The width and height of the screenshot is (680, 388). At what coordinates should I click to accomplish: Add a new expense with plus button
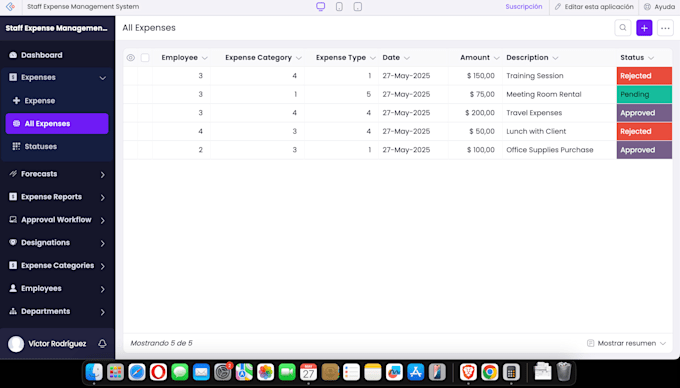(x=644, y=28)
